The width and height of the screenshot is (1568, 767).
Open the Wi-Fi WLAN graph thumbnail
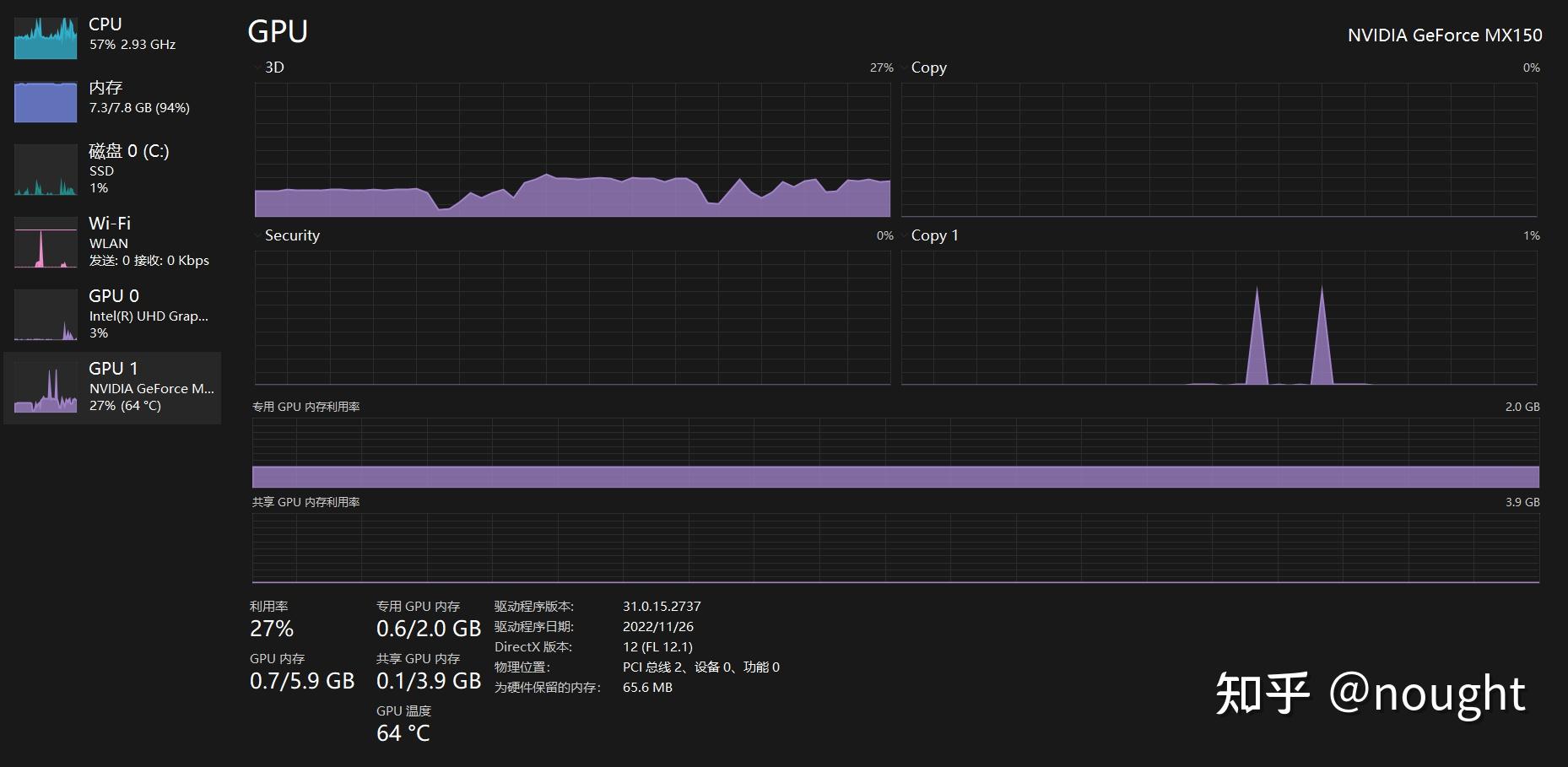pyautogui.click(x=46, y=242)
